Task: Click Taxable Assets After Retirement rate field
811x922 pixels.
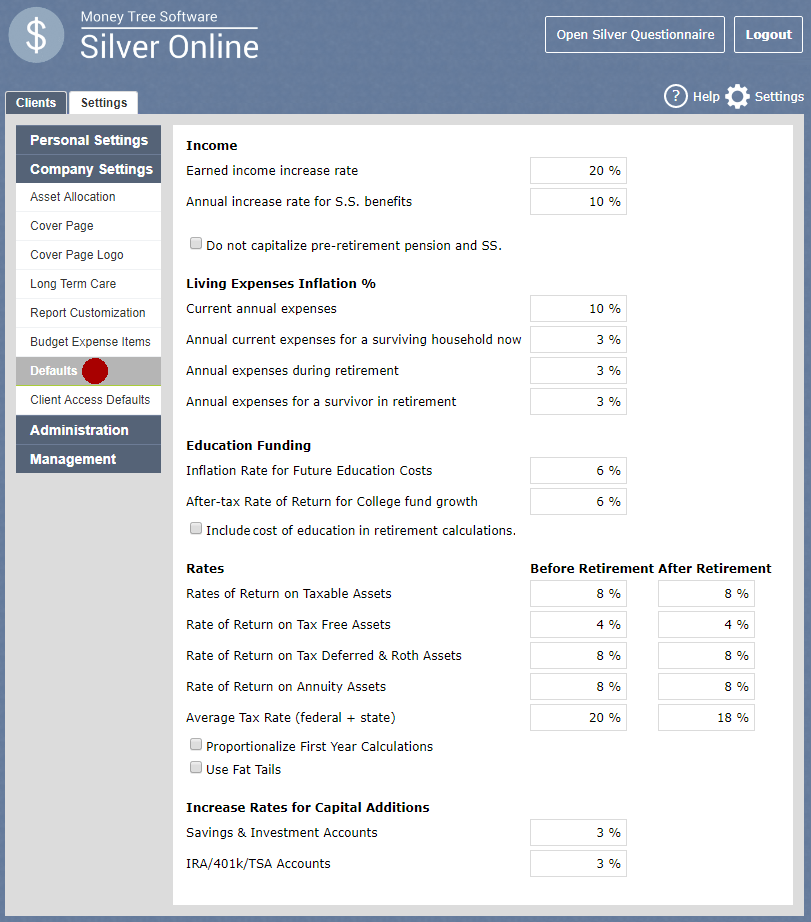Action: tap(706, 594)
